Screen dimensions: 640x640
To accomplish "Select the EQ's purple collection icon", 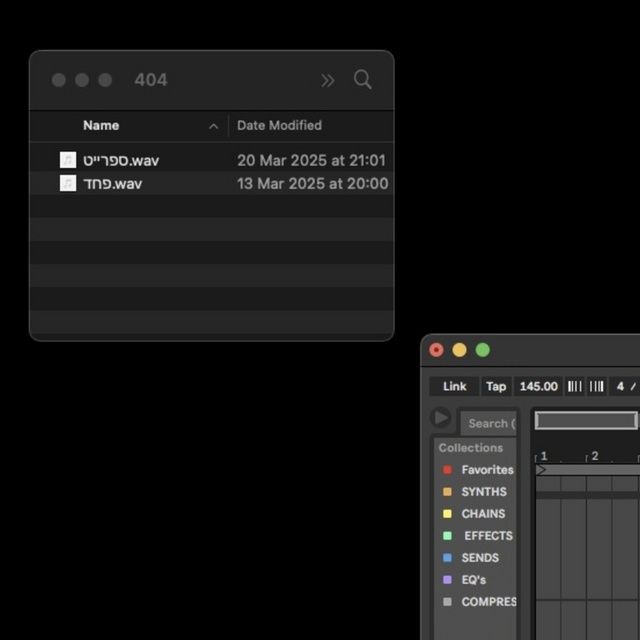I will pos(448,580).
